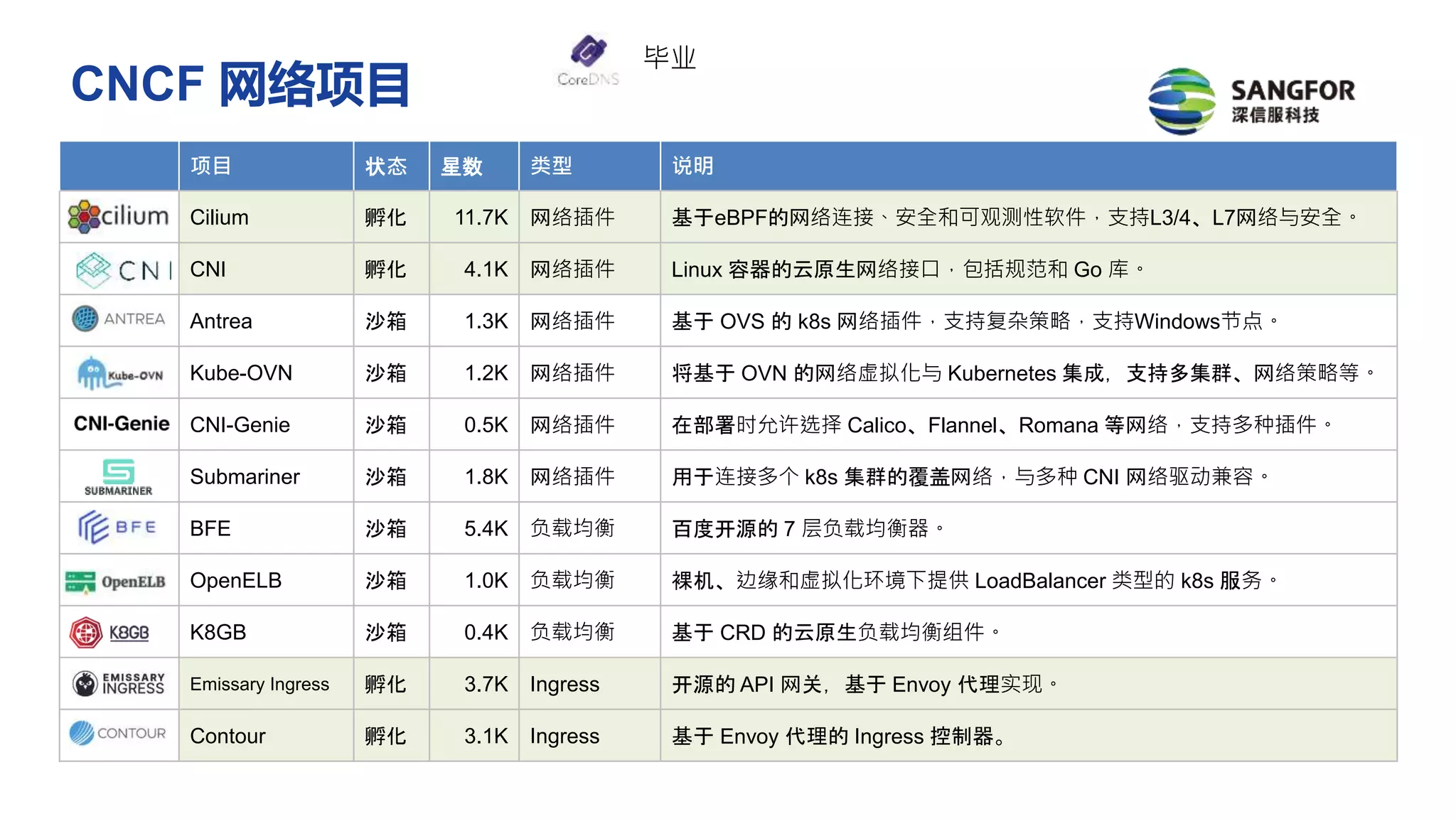Click the Sangfor company logo
Screen dimensions: 1456x819
pos(1251,101)
